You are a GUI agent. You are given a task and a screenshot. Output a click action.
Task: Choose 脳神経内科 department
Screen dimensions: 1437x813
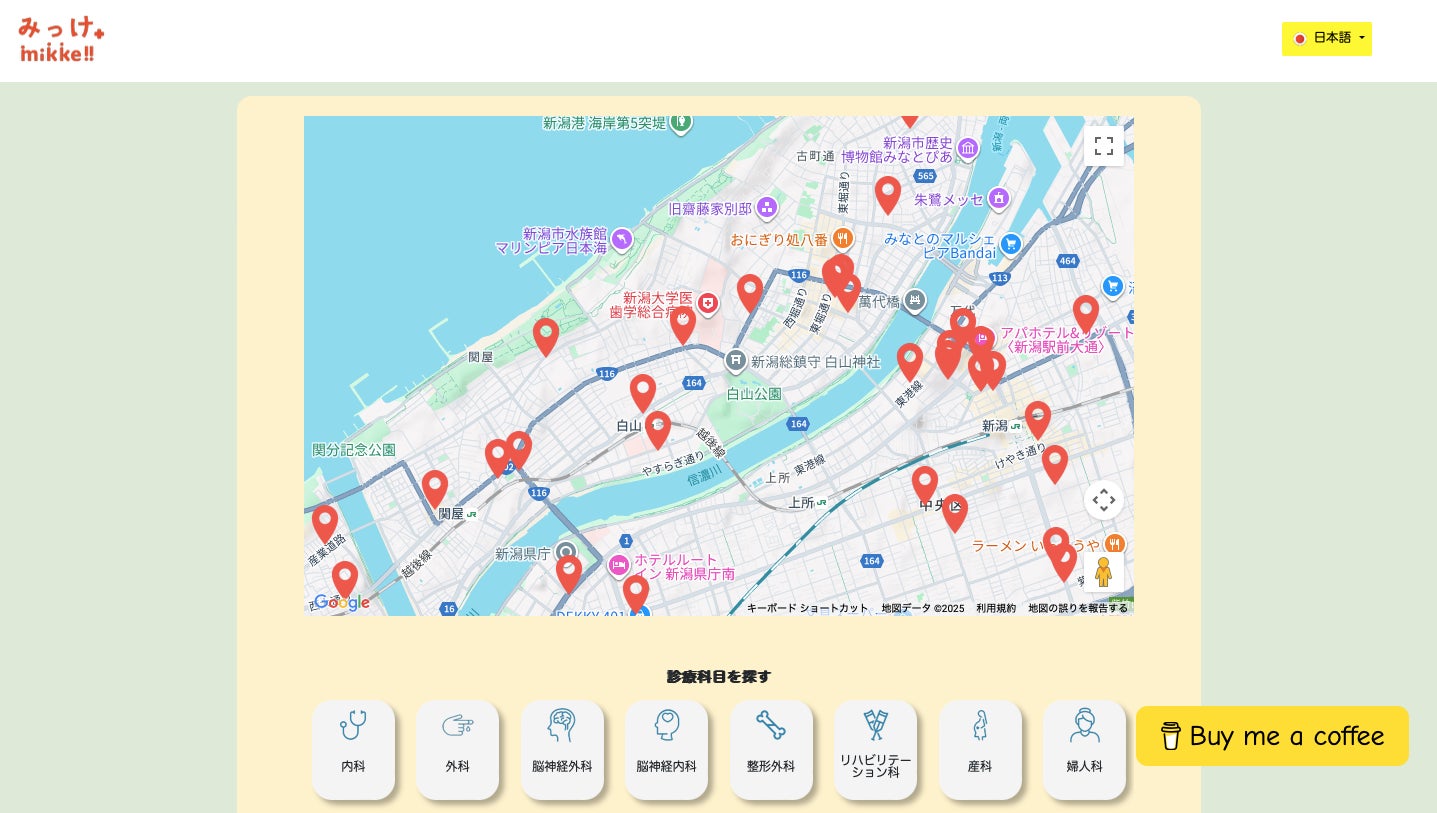(666, 750)
